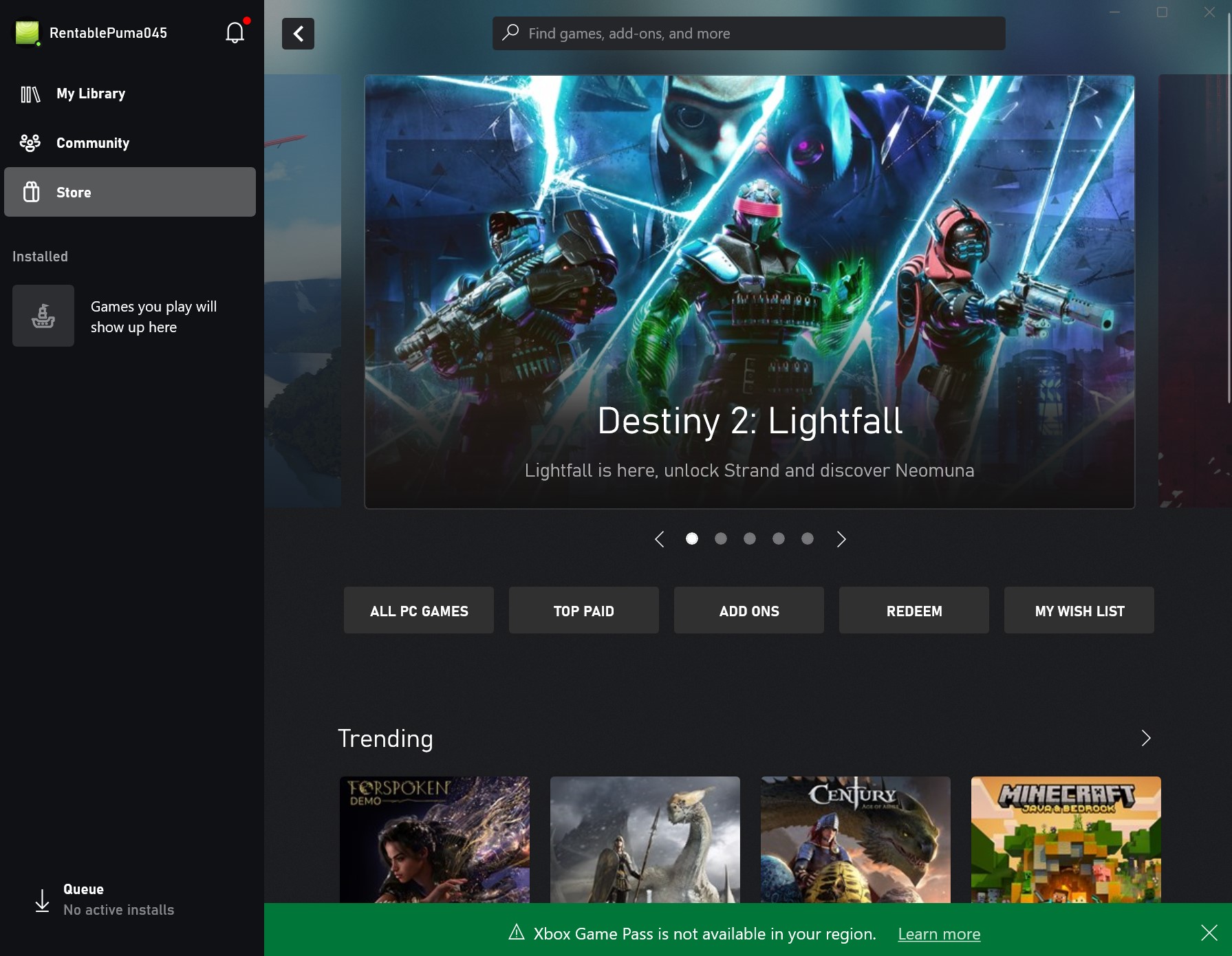Click in the Find games search field
The image size is (1232, 956).
pyautogui.click(x=748, y=33)
